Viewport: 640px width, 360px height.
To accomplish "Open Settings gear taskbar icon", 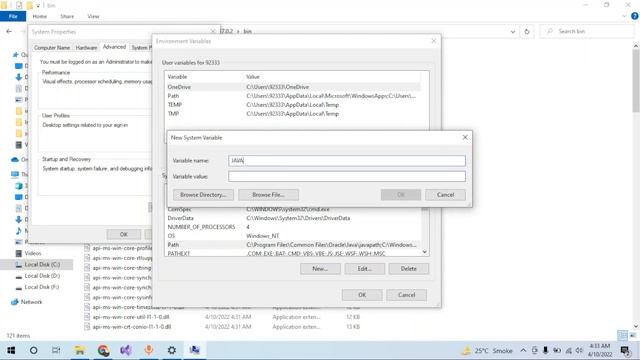I will (x=172, y=350).
